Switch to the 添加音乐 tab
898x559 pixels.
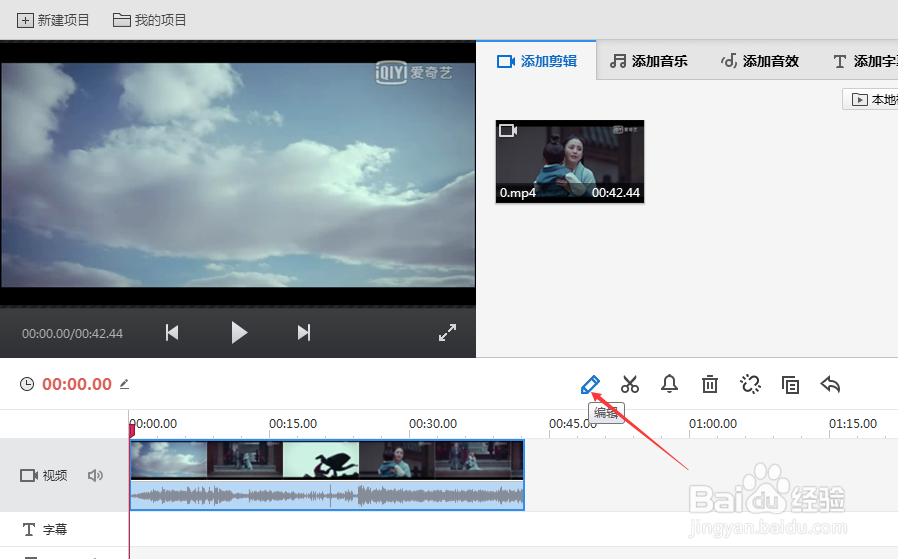point(648,61)
